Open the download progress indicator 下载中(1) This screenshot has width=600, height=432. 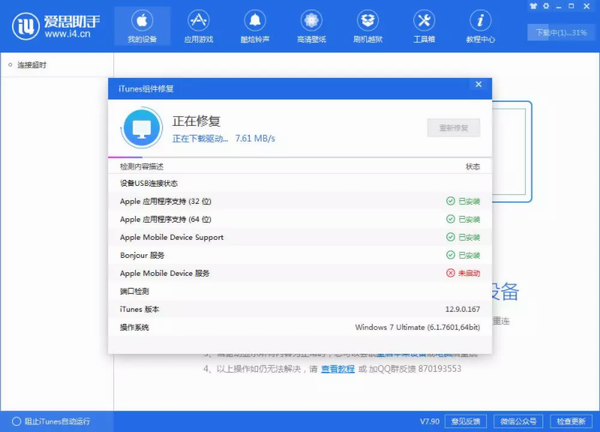561,33
